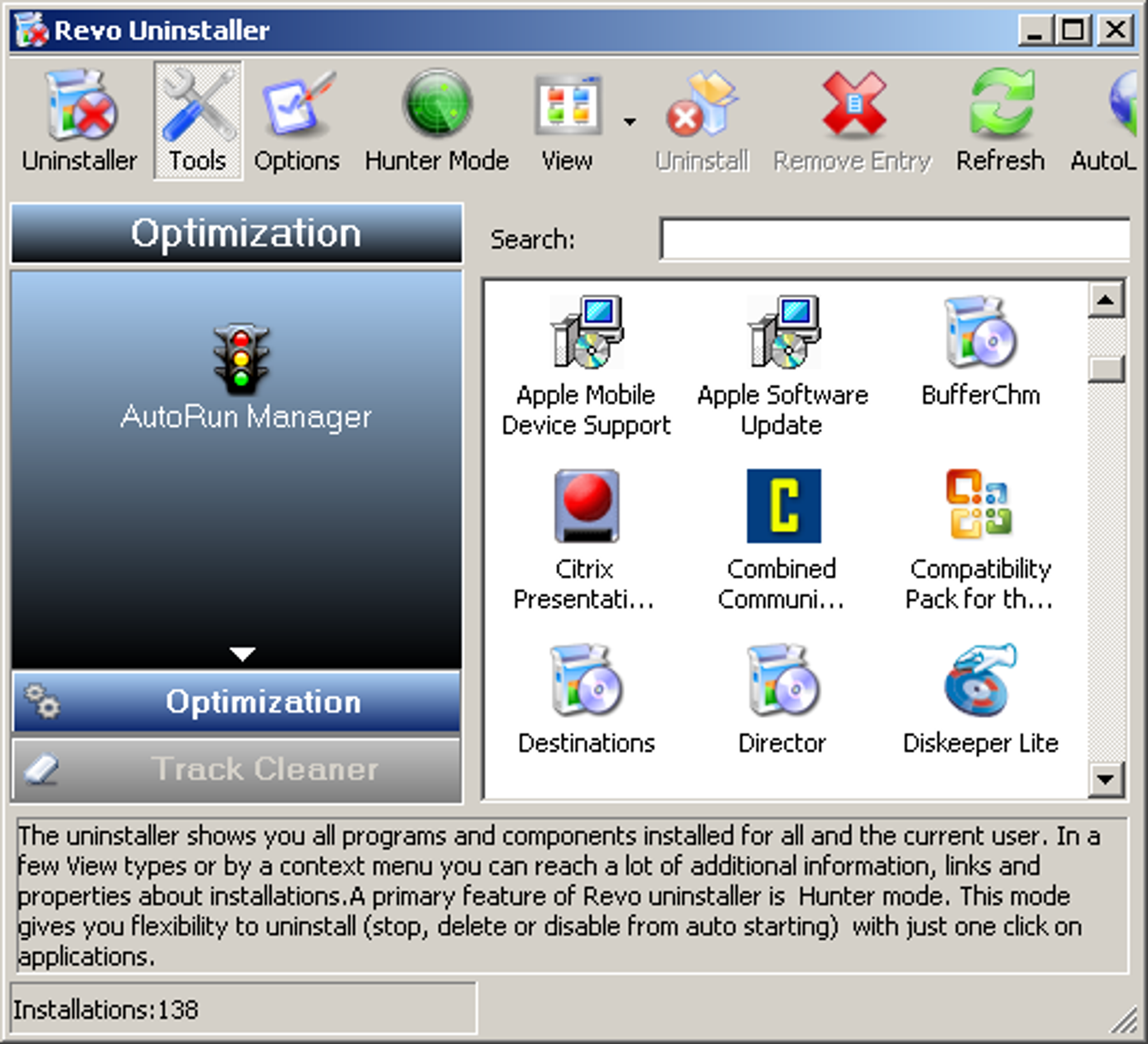Click the gears icon beside Optimization

point(41,701)
